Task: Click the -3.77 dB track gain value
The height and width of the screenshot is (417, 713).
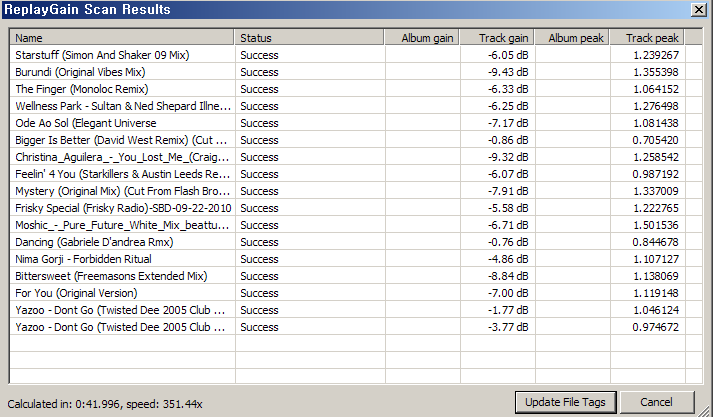Action: pos(508,327)
